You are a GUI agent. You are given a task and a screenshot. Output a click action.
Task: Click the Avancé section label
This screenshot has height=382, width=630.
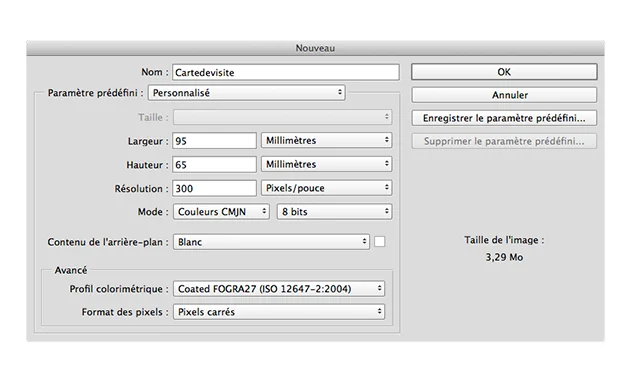point(71,270)
